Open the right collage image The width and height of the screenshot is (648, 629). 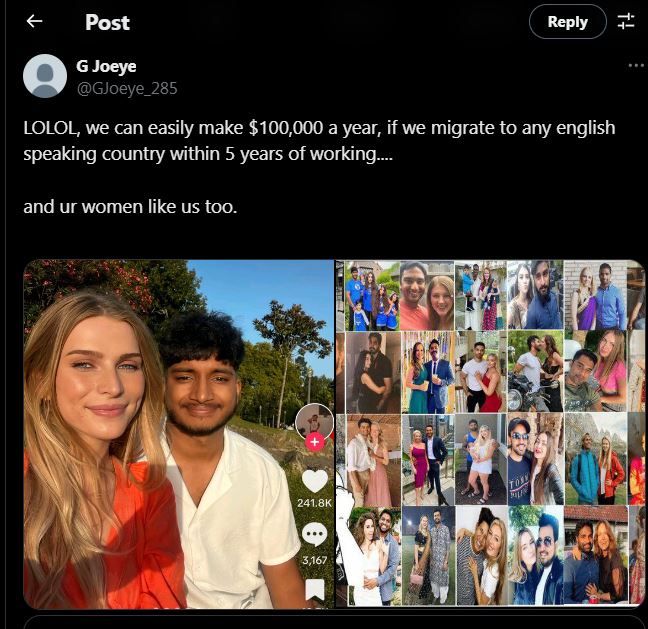coord(490,433)
